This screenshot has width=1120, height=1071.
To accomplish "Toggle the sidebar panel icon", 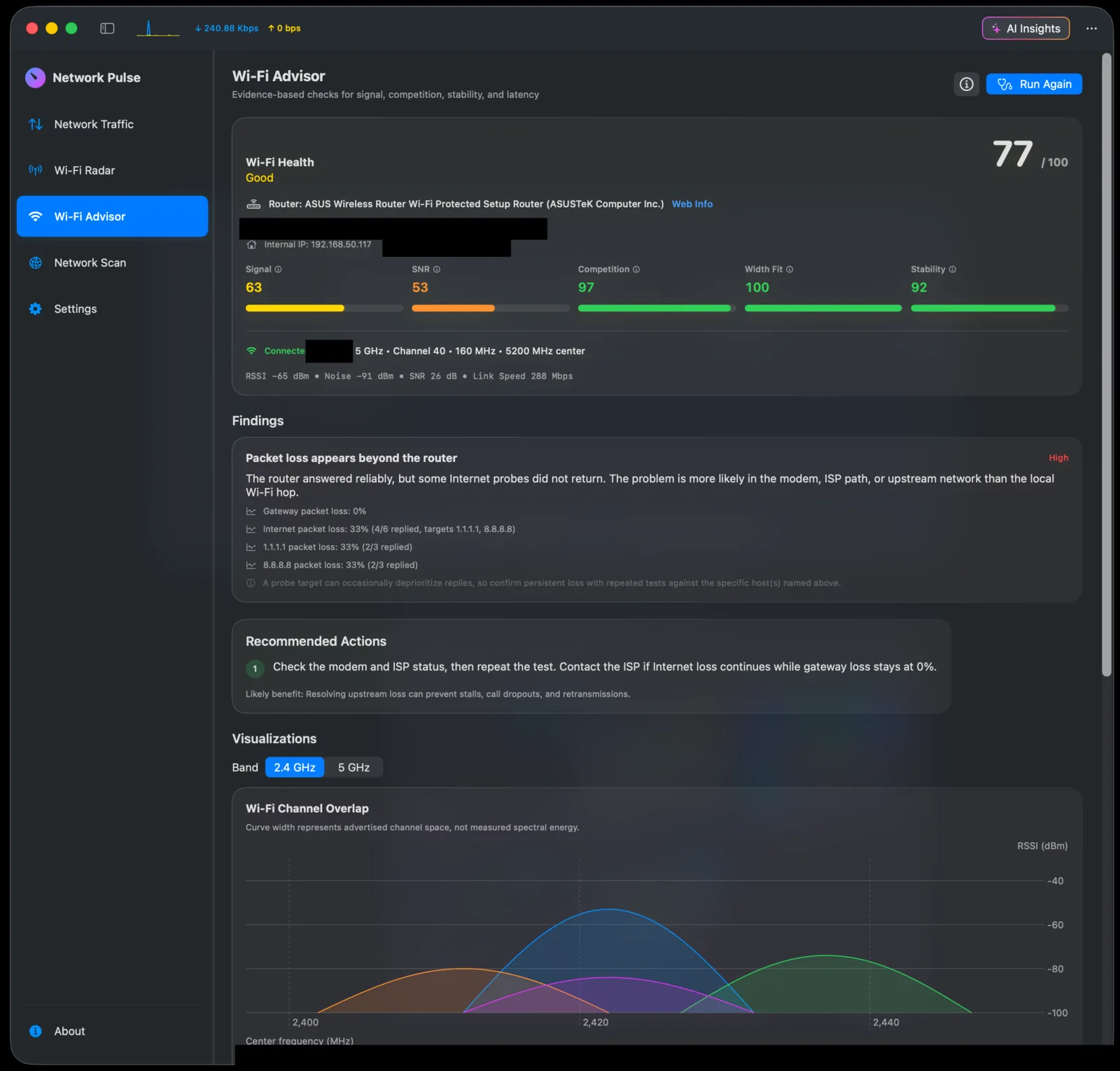I will click(x=107, y=28).
